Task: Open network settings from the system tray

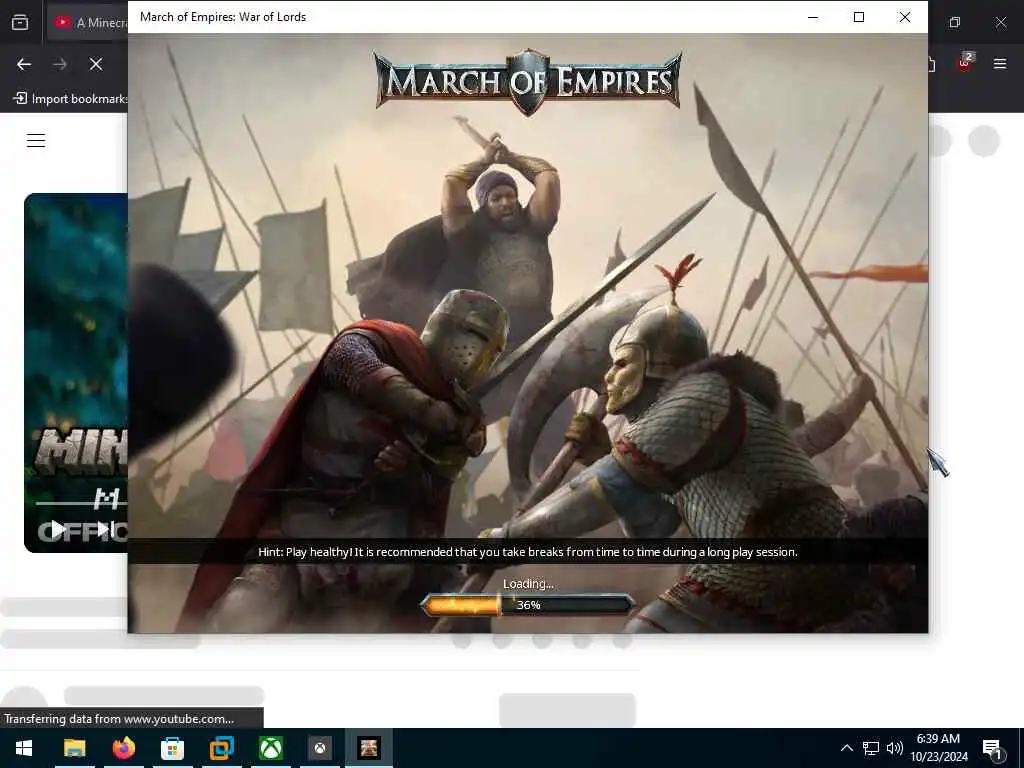Action: point(871,748)
